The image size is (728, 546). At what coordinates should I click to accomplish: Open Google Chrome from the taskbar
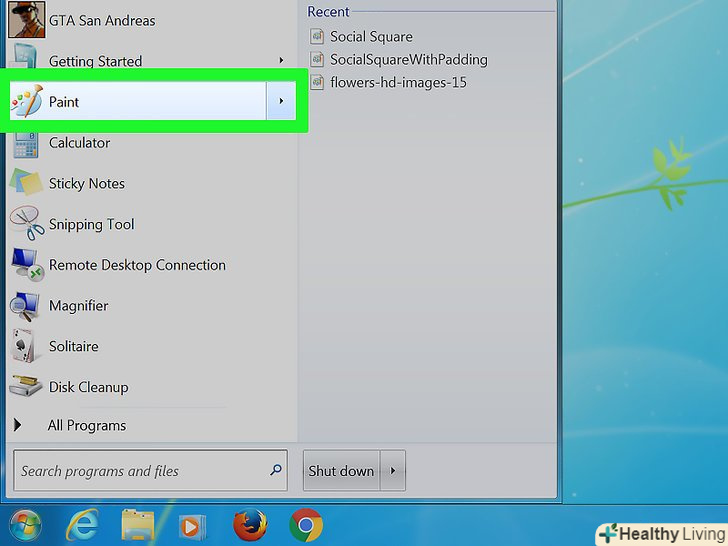[x=306, y=525]
